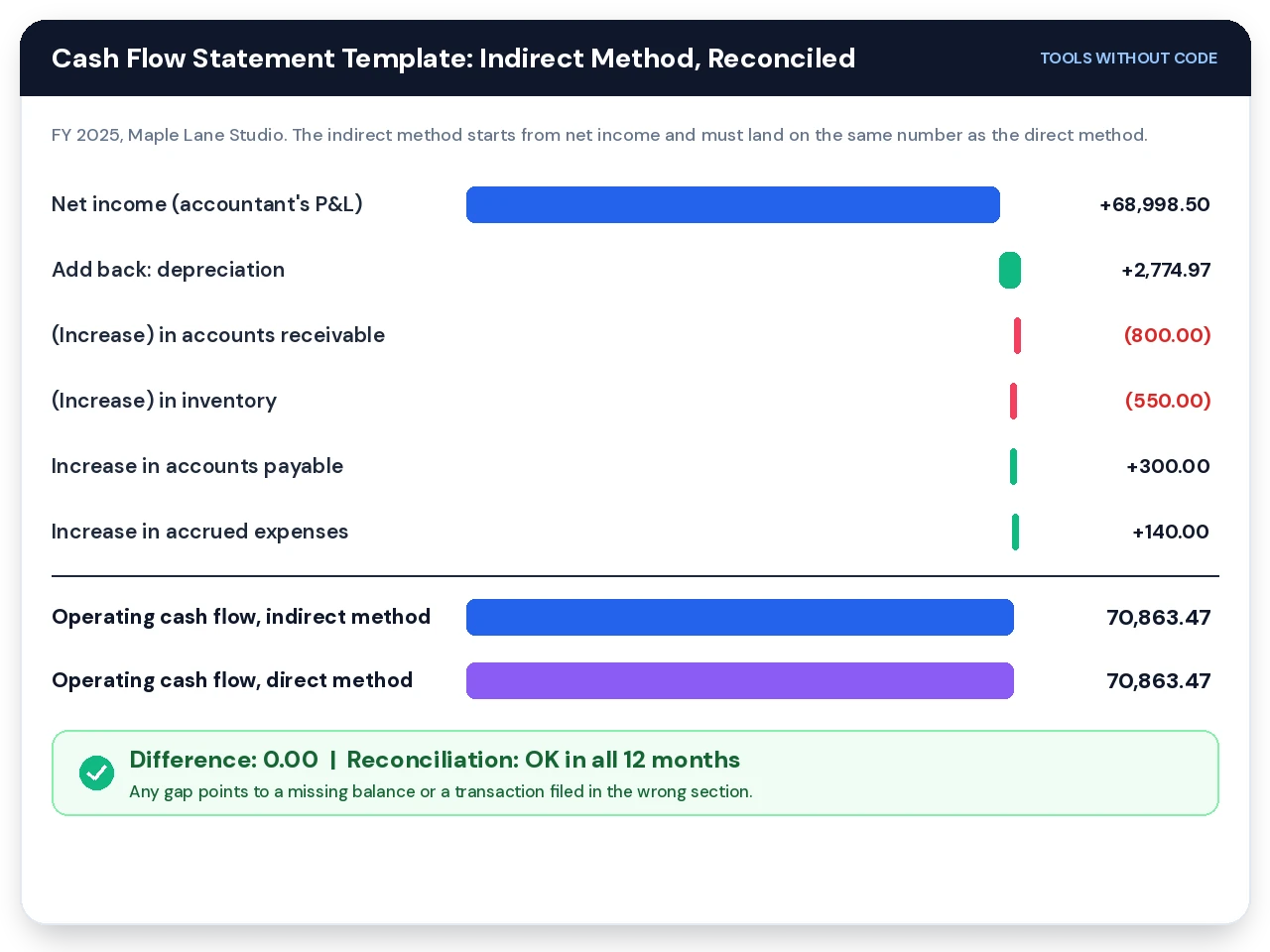Click the indirect method total 70,863.47
Screen dimensions: 1270x952
(1159, 617)
